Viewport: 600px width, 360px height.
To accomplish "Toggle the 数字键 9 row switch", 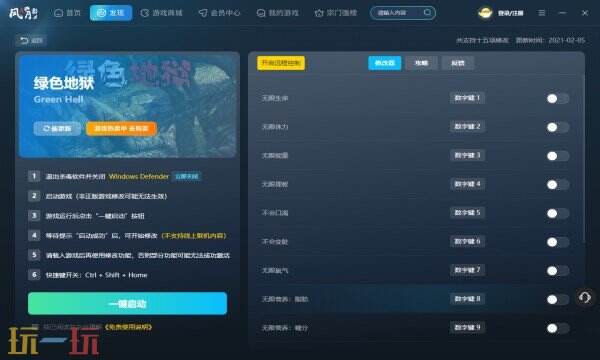I will coord(558,328).
